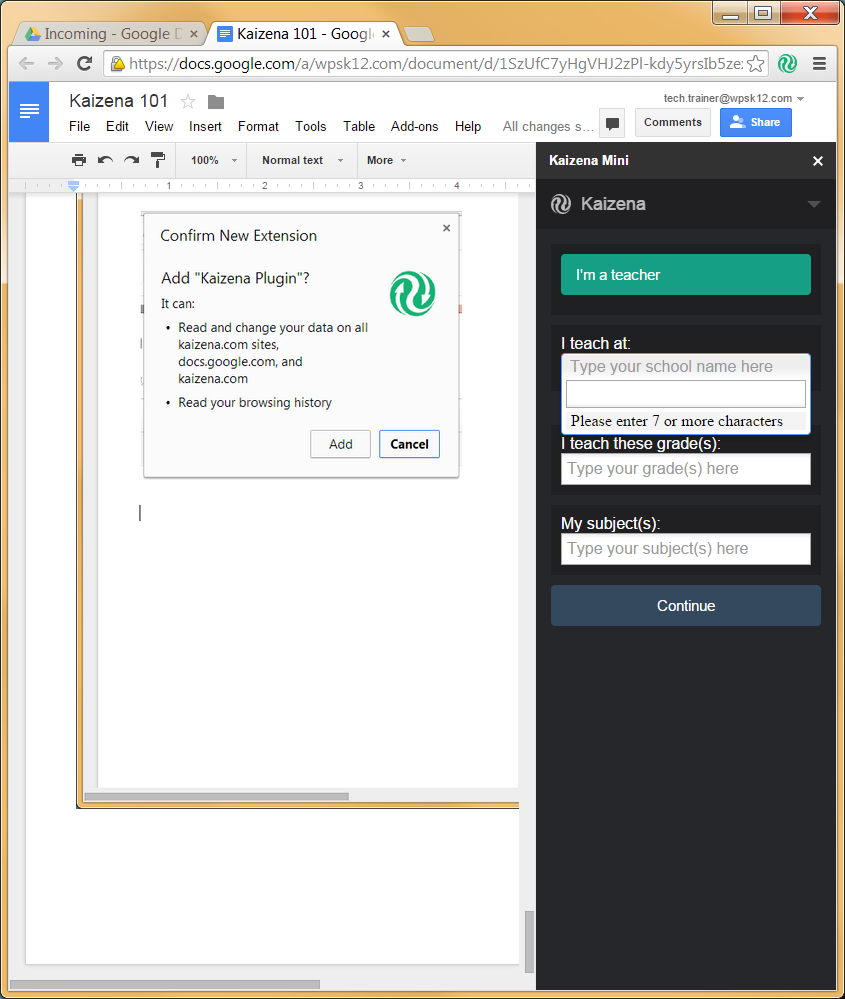Open the Tools menu

[x=310, y=127]
